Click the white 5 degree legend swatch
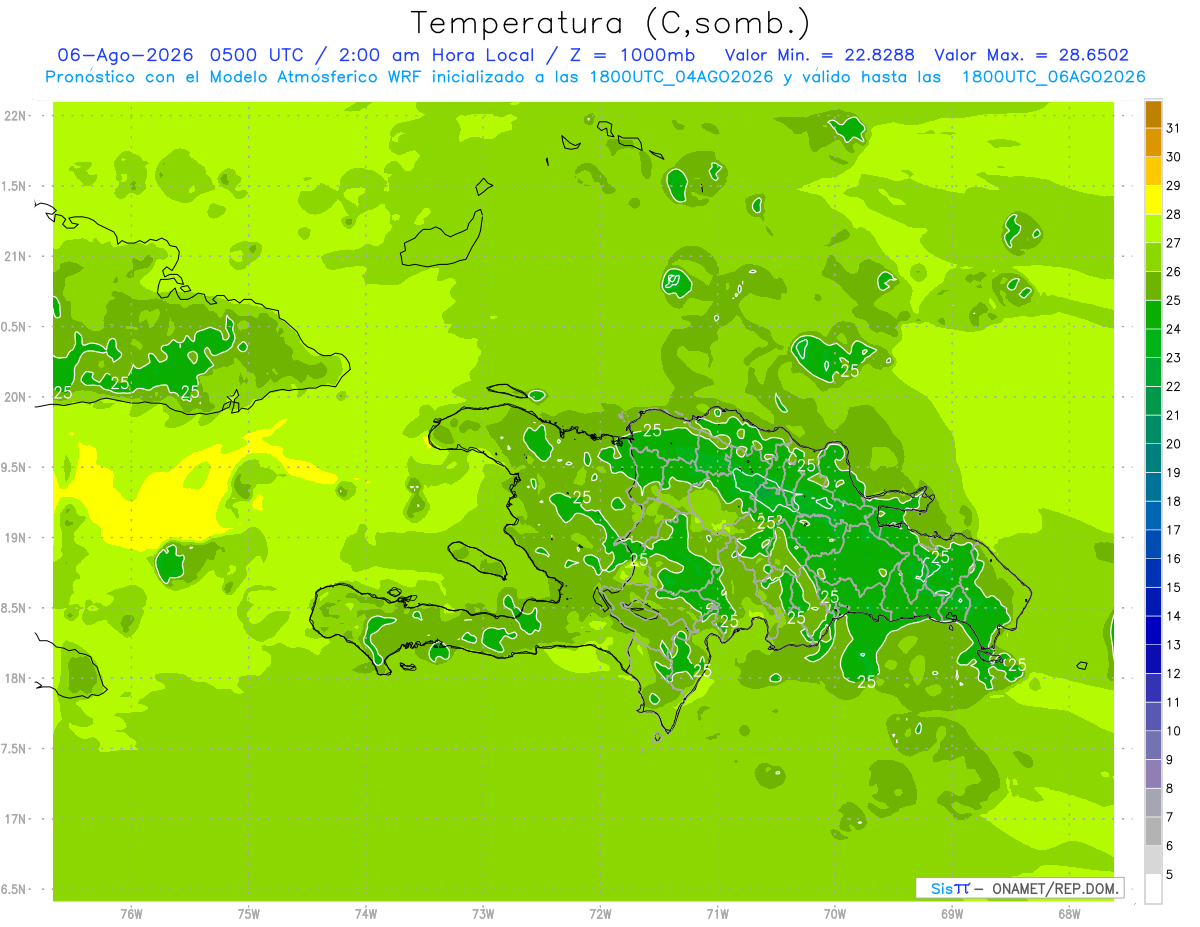The height and width of the screenshot is (927, 1200). (x=1153, y=889)
